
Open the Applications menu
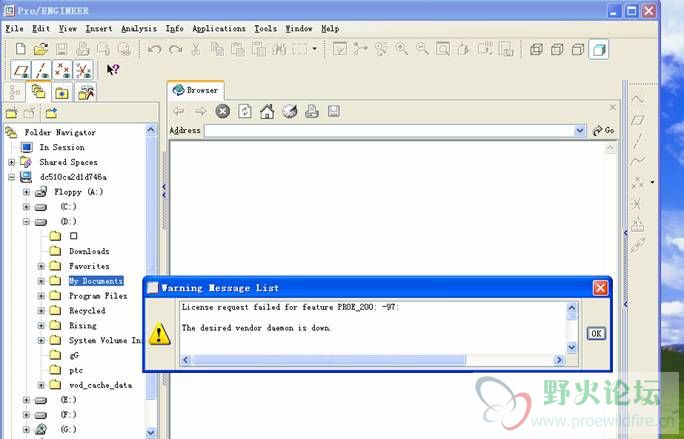pyautogui.click(x=219, y=28)
